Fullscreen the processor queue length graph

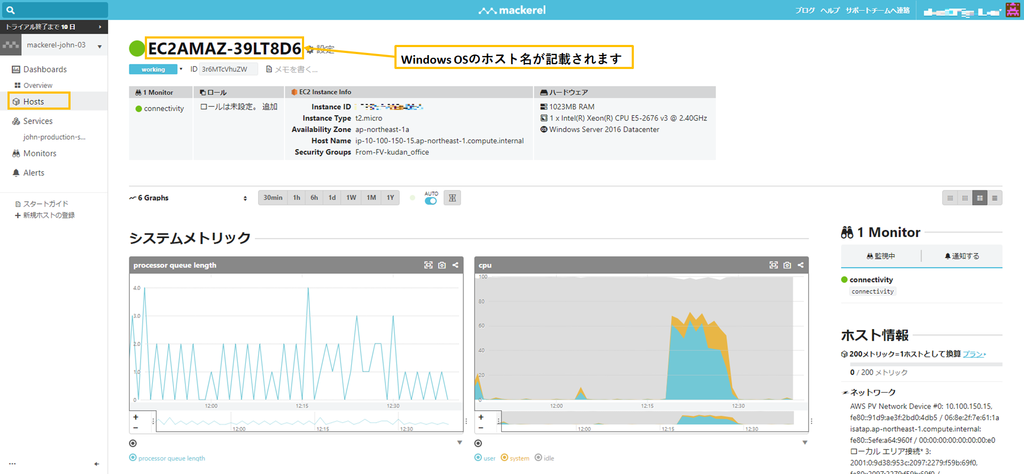tap(428, 265)
